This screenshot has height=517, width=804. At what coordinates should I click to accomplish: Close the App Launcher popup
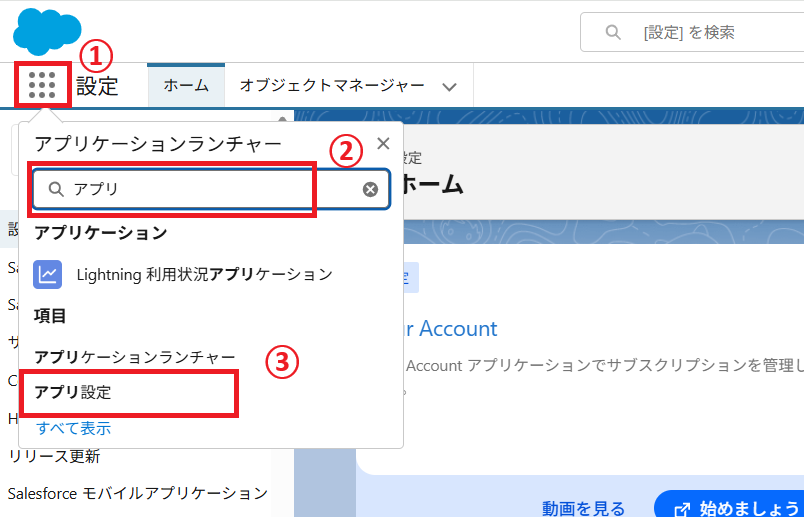coord(383,144)
